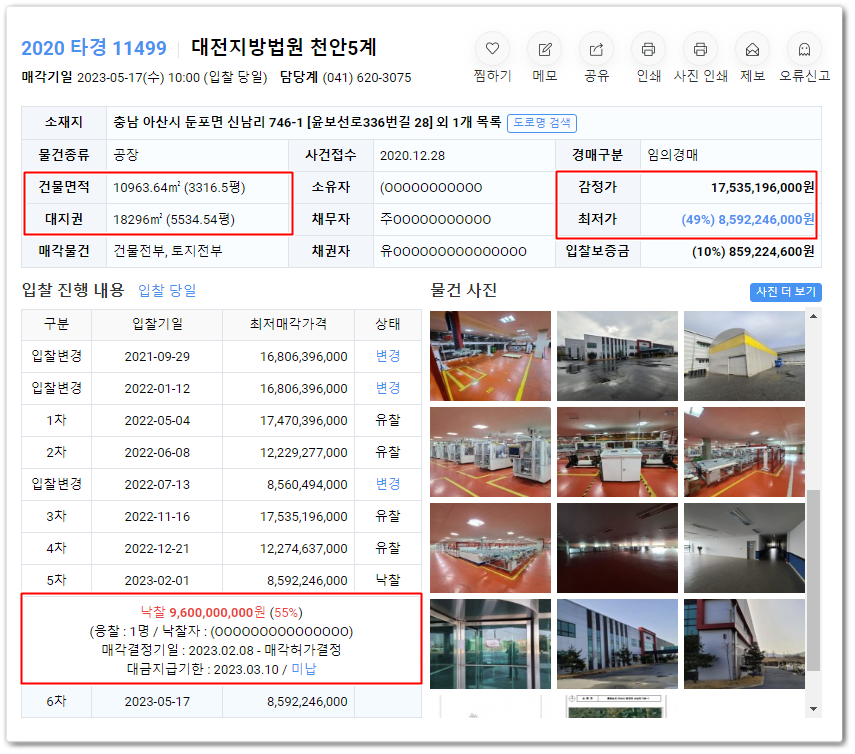This screenshot has width=855, height=754.
Task: Click the 사진 더 보기 button
Action: pos(785,292)
